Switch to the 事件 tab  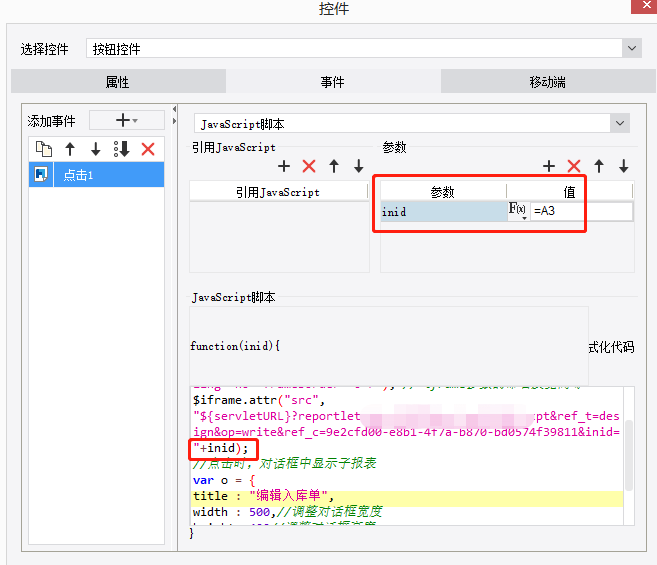pyautogui.click(x=333, y=81)
